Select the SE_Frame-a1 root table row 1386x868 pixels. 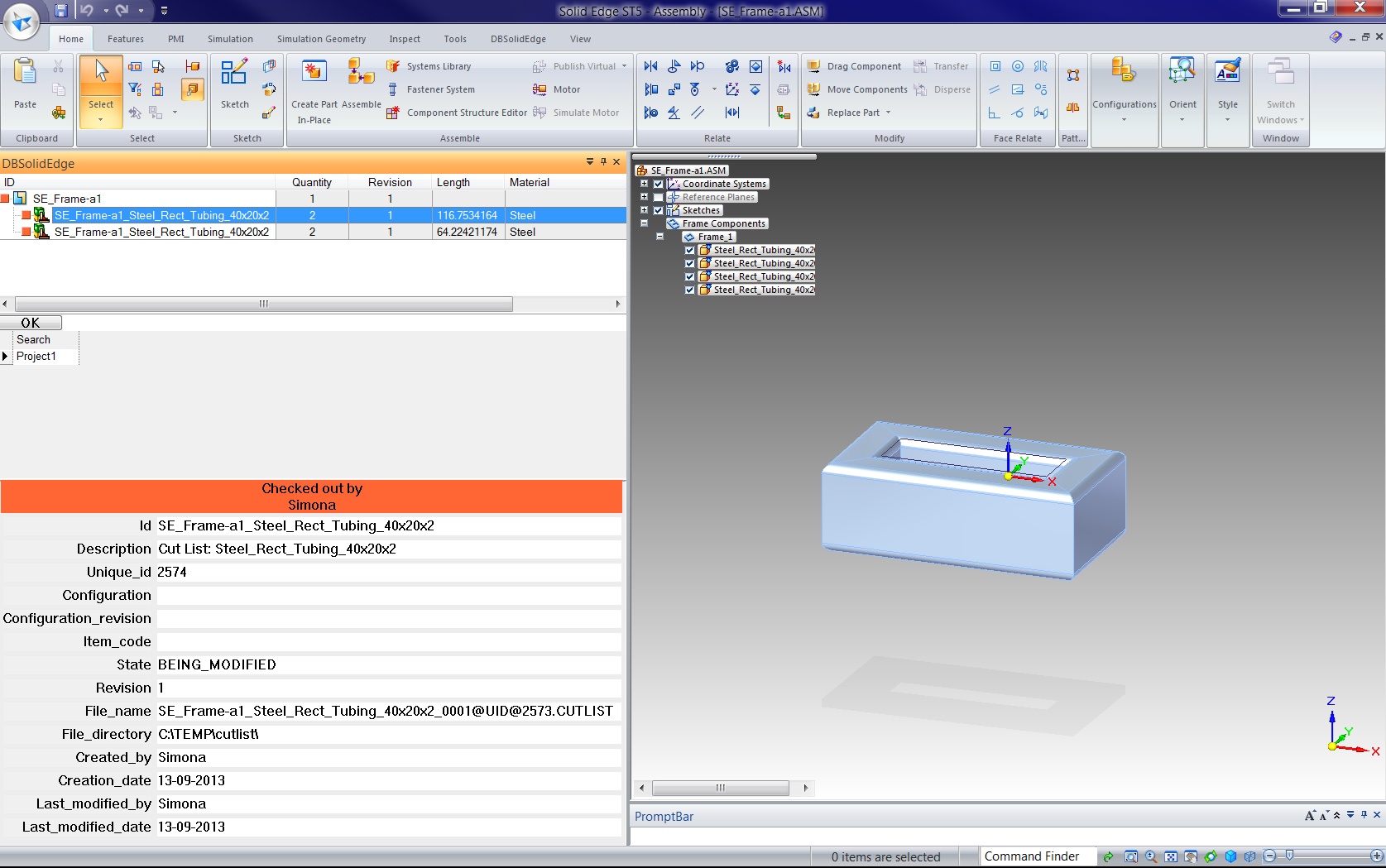pos(313,199)
